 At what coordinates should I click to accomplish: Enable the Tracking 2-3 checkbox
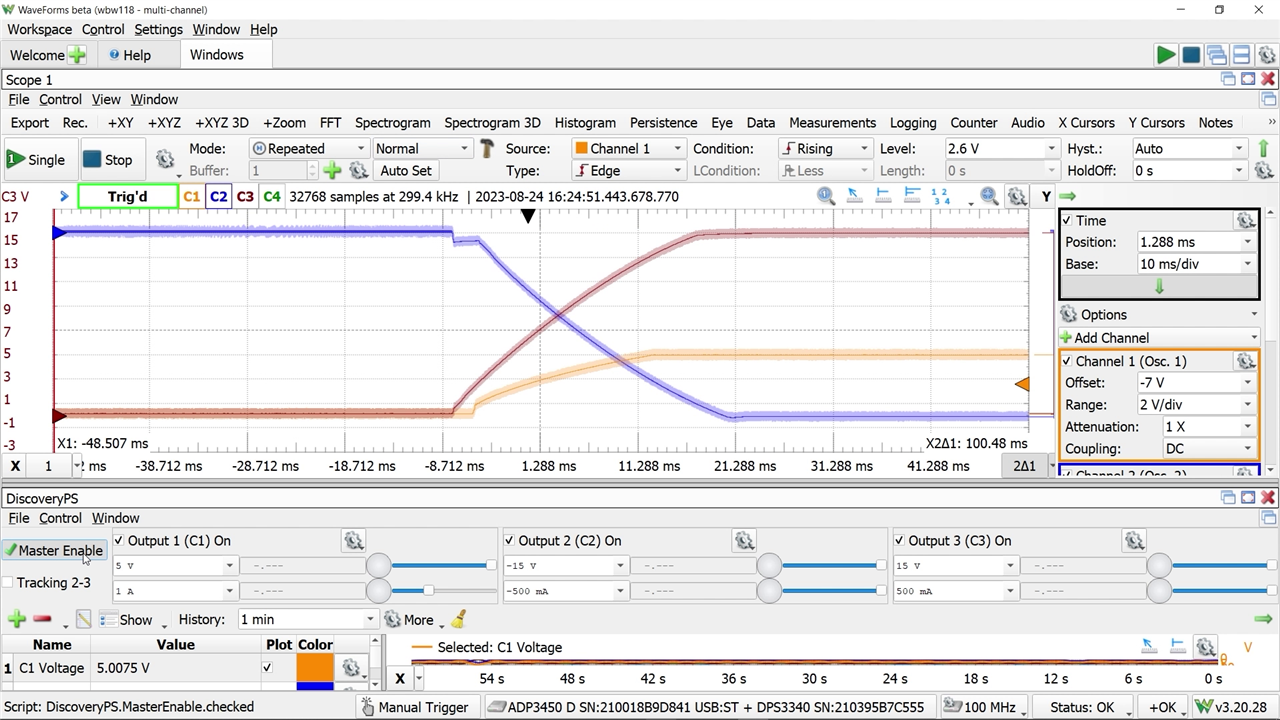8,583
